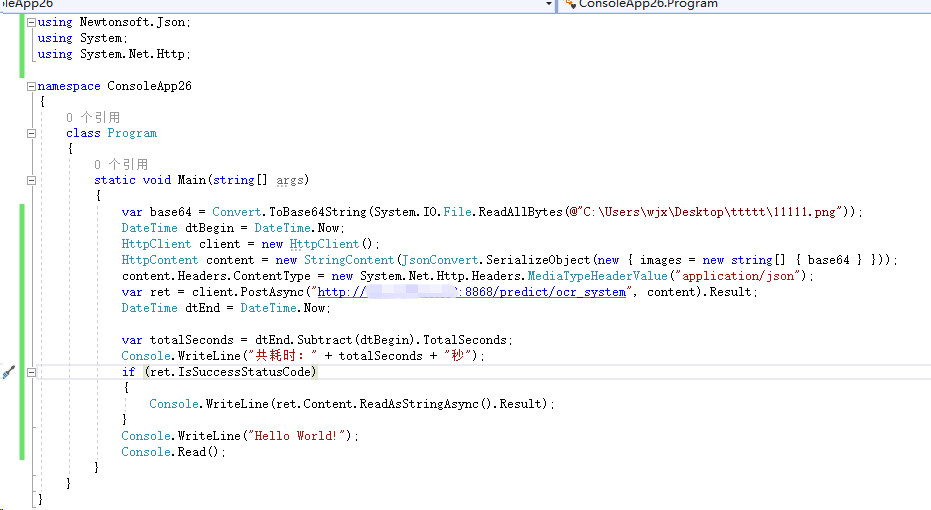The width and height of the screenshot is (931, 510).
Task: Click the class icon beside ConsoleApp26.Program
Action: point(569,4)
